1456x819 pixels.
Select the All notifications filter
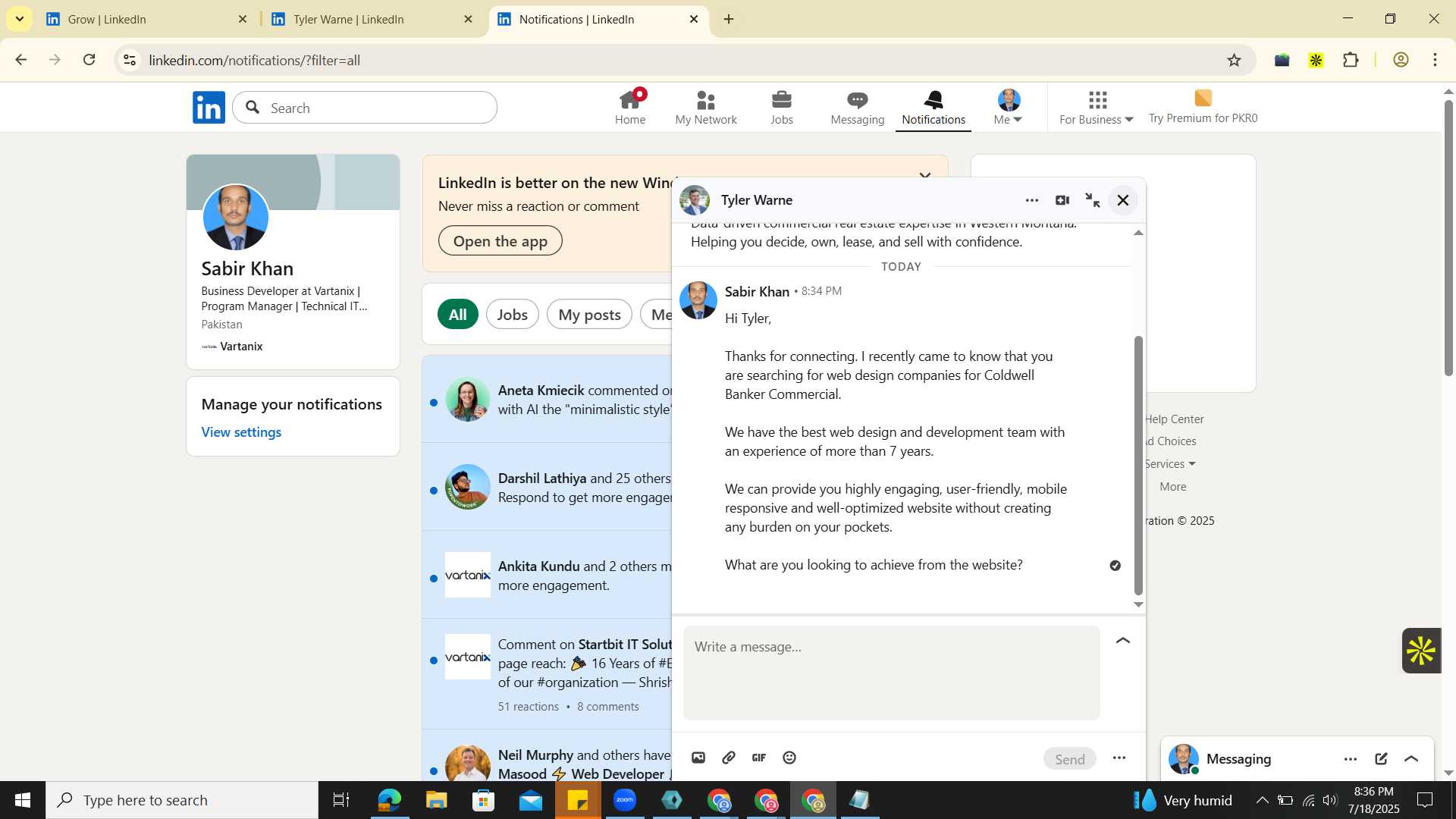(x=457, y=314)
